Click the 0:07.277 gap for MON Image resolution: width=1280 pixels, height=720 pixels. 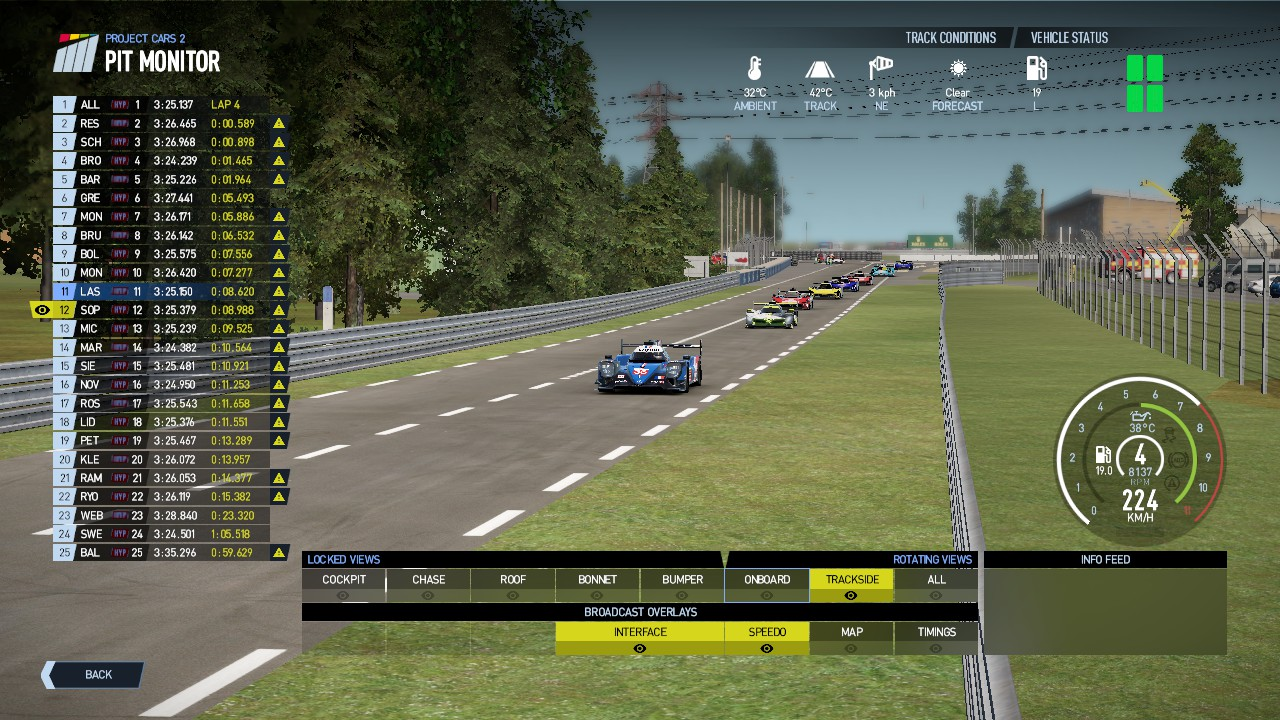pos(232,273)
